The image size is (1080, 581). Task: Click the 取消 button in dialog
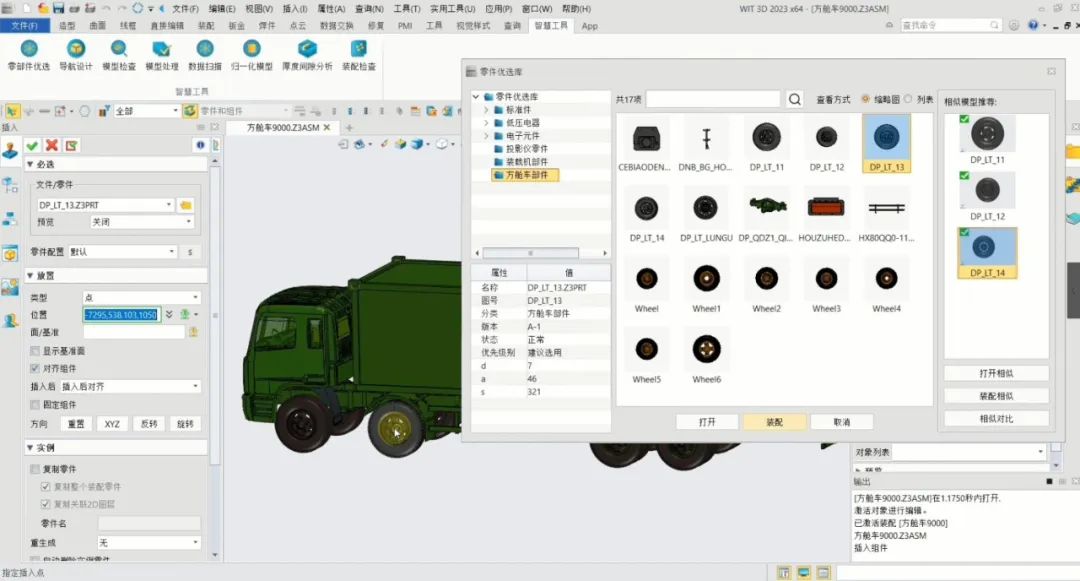coord(841,422)
